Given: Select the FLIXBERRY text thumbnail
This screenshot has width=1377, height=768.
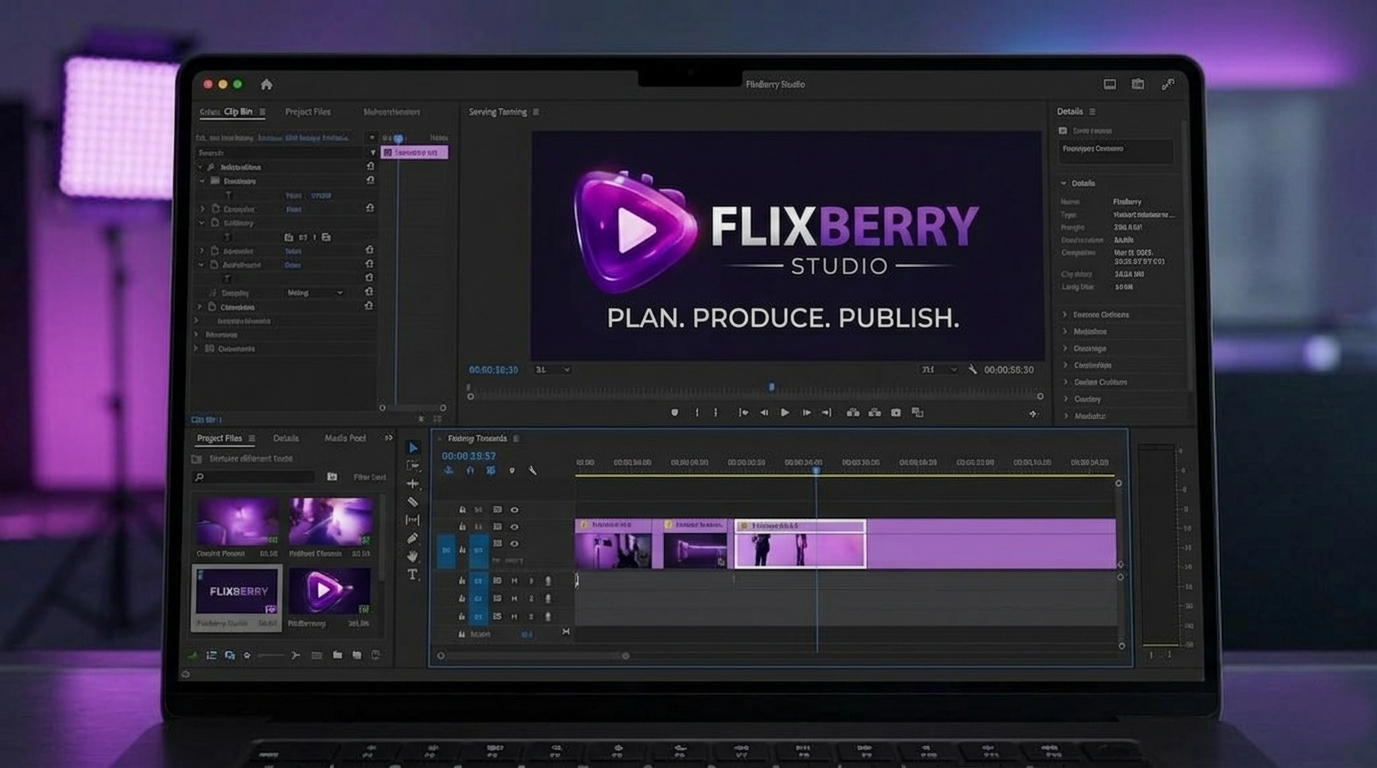Looking at the screenshot, I should pos(237,597).
